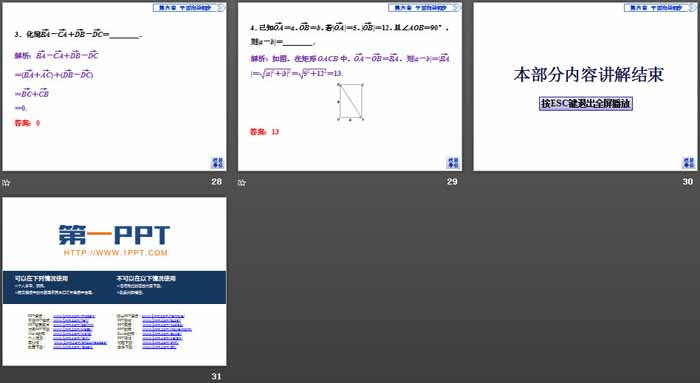Click the slide number 29 label
Viewport: 700px width, 383px height.
coord(452,182)
